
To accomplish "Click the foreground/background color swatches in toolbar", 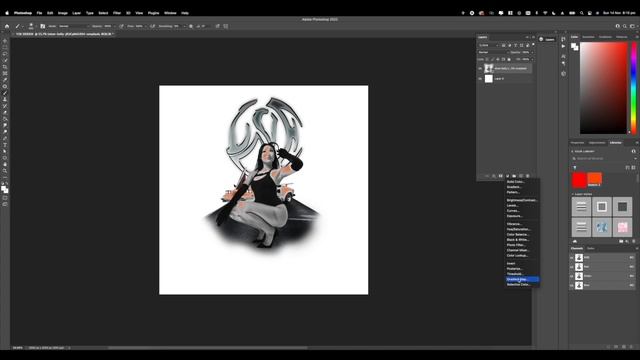I will click(4, 189).
